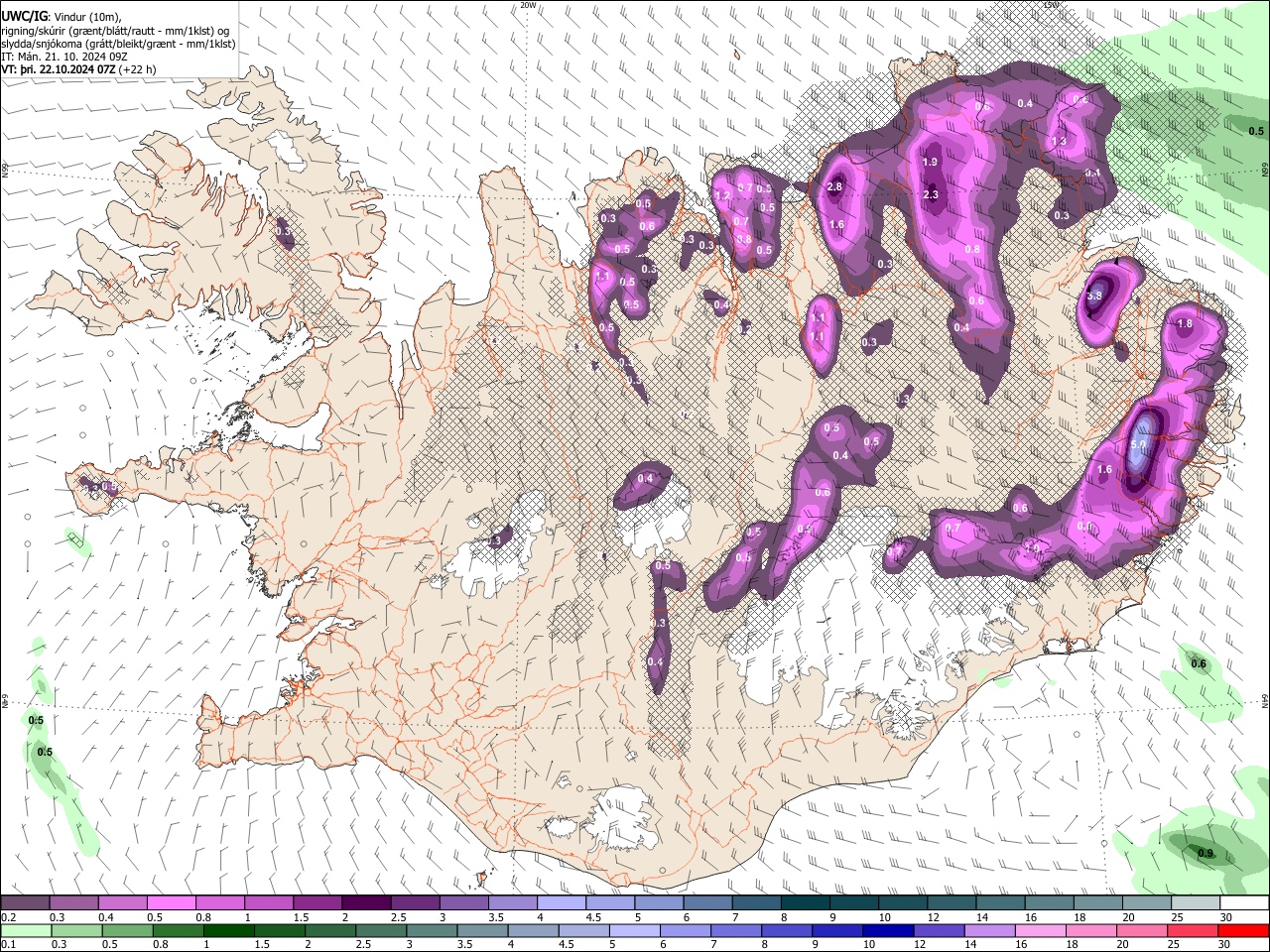Click the 1.9 snowfall value on map
The image size is (1270, 952).
point(930,162)
